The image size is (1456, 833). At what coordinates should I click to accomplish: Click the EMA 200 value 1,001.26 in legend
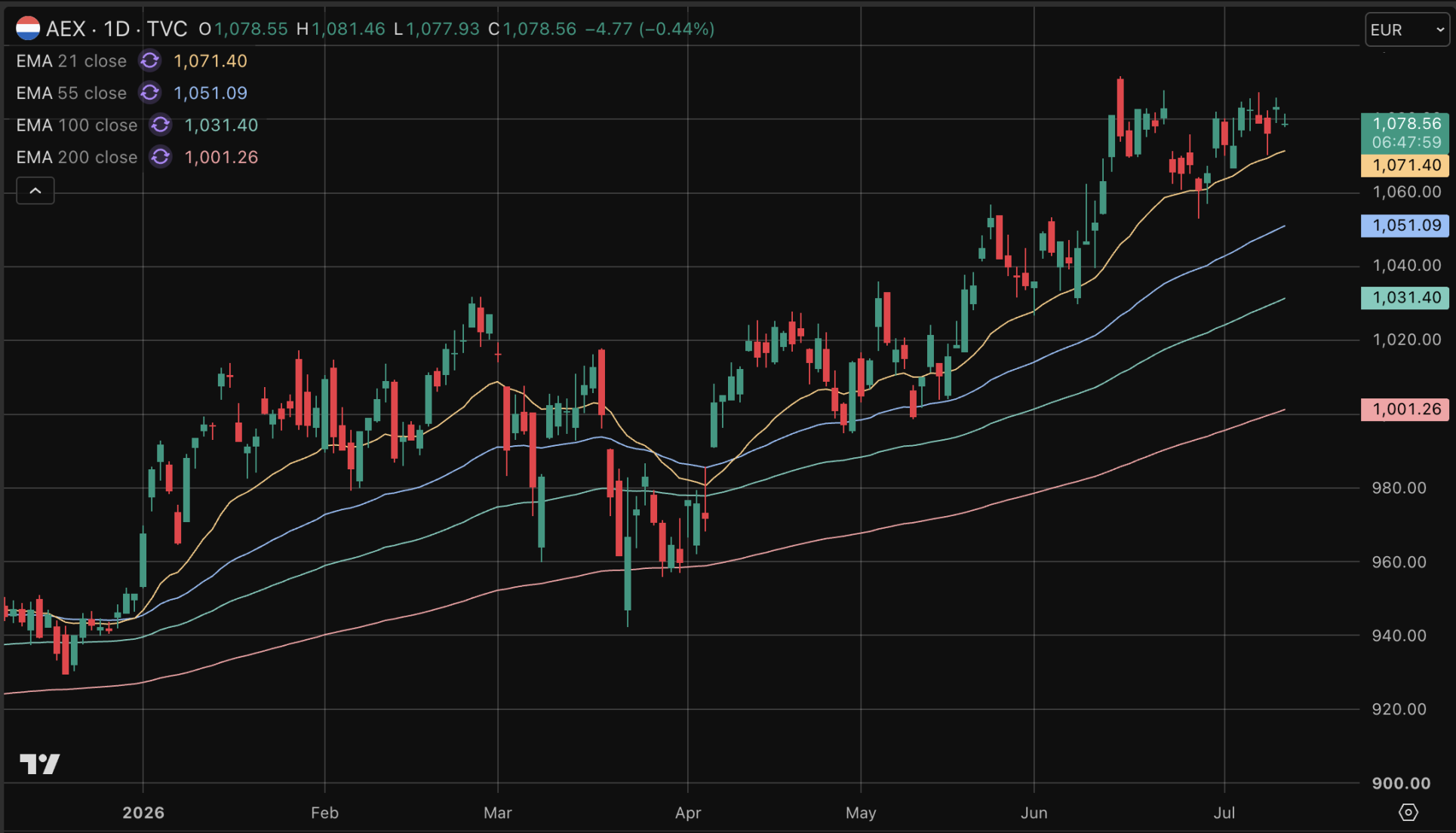tap(221, 157)
